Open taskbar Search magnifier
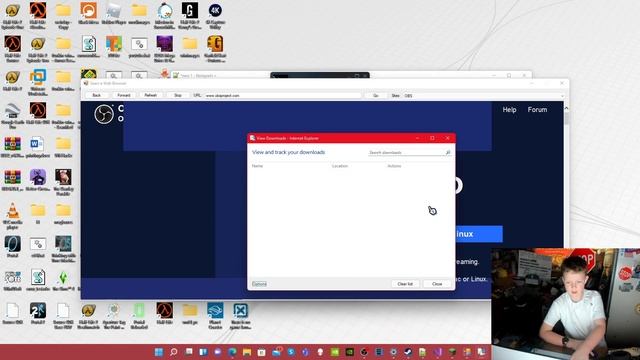640x360 pixels. click(173, 352)
